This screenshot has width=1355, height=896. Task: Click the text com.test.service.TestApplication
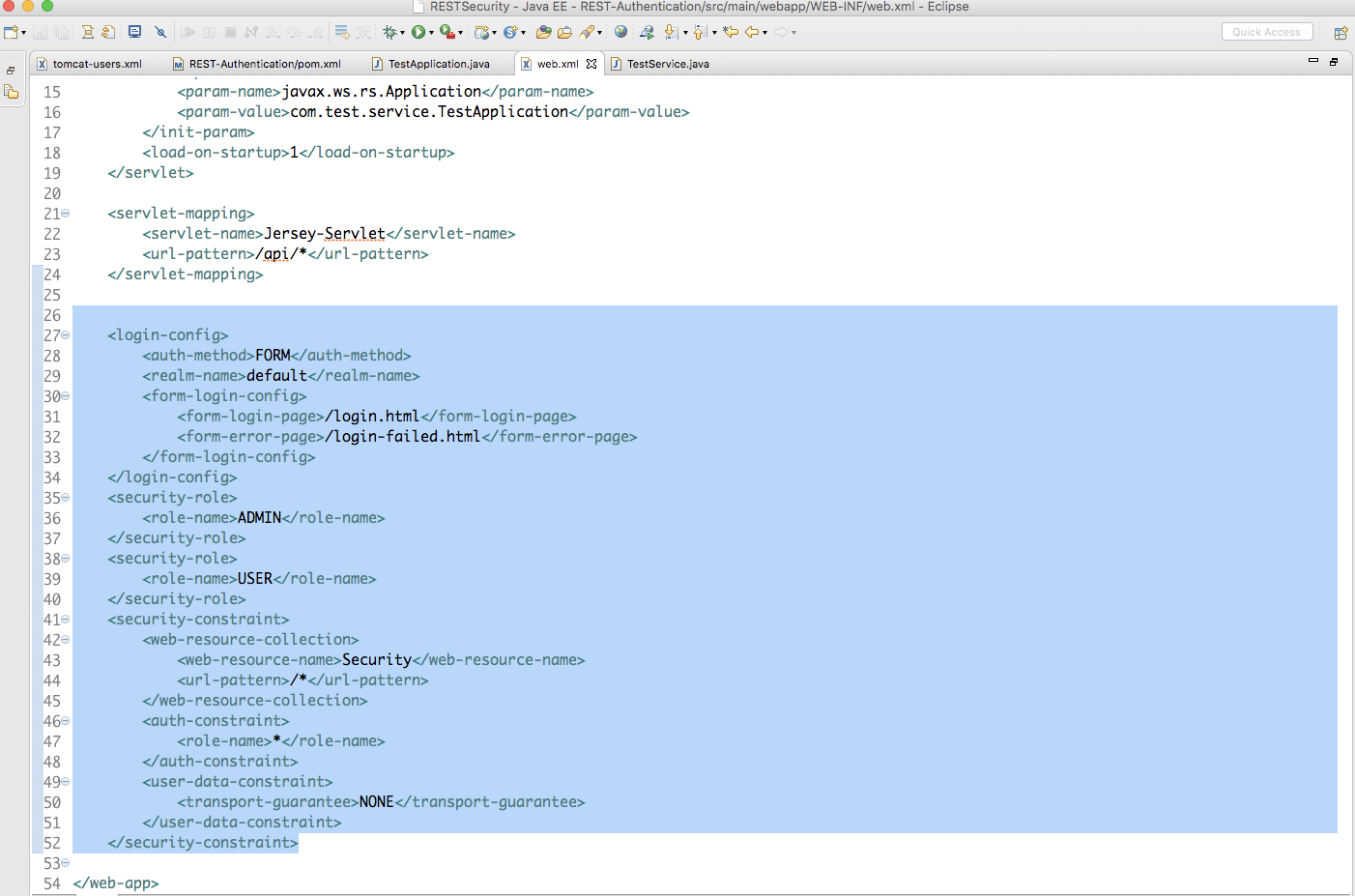[x=429, y=112]
